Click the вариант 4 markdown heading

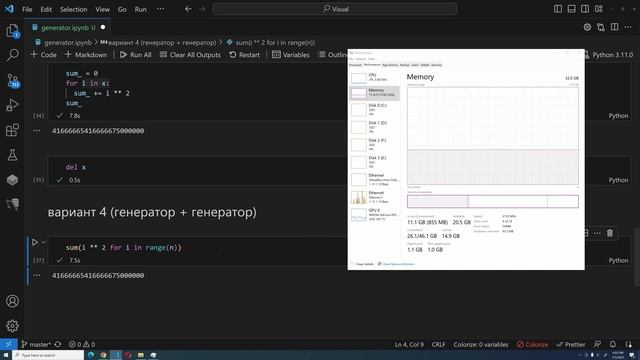point(152,212)
